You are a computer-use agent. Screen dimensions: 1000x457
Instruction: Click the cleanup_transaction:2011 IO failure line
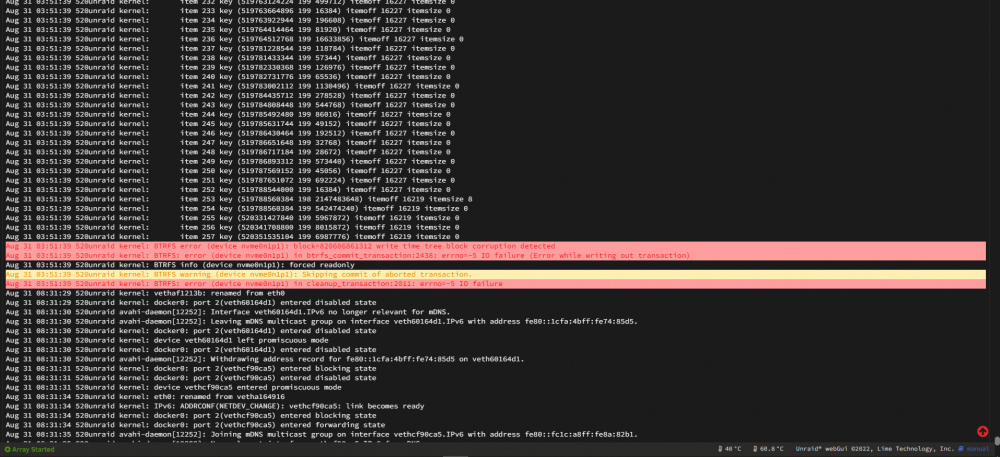coord(495,284)
